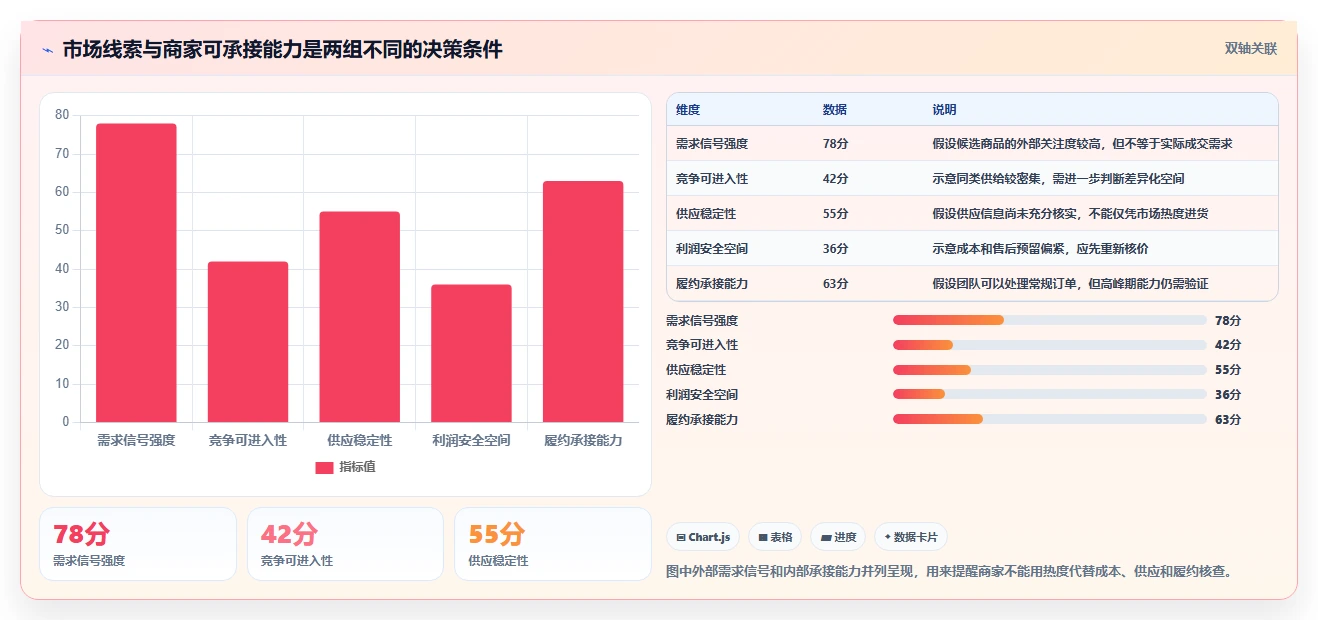Open the 78分 需求信号强度 data card
Viewport: 1318px width, 620px height.
138,544
